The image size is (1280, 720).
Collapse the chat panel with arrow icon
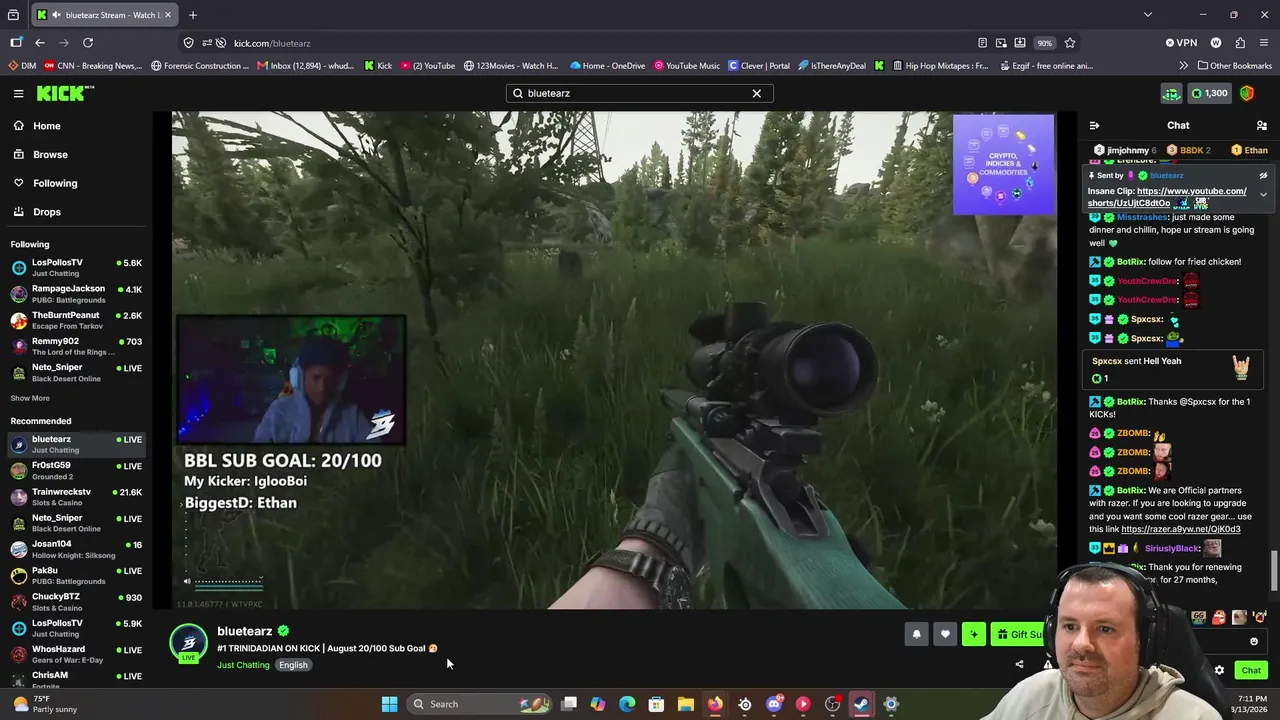point(1094,126)
